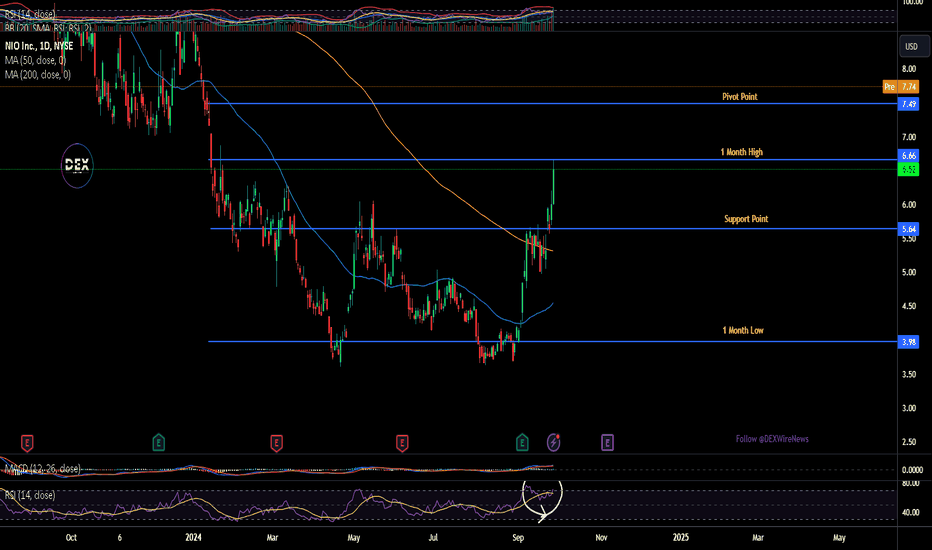Screen dimensions: 932x550
Task: Click the Oct label on time axis
Action: point(71,538)
